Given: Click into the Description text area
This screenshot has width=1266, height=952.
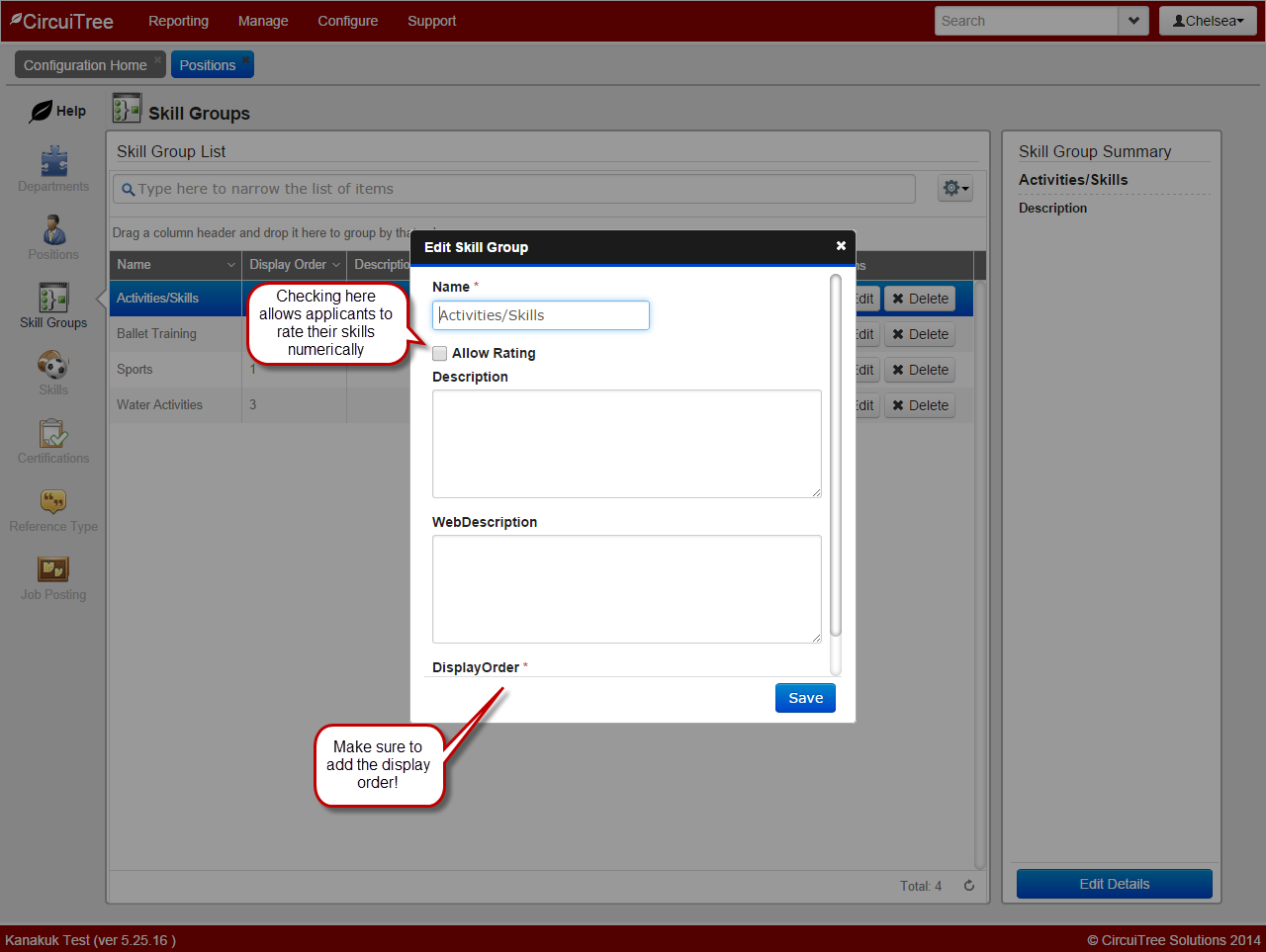Looking at the screenshot, I should pyautogui.click(x=626, y=443).
